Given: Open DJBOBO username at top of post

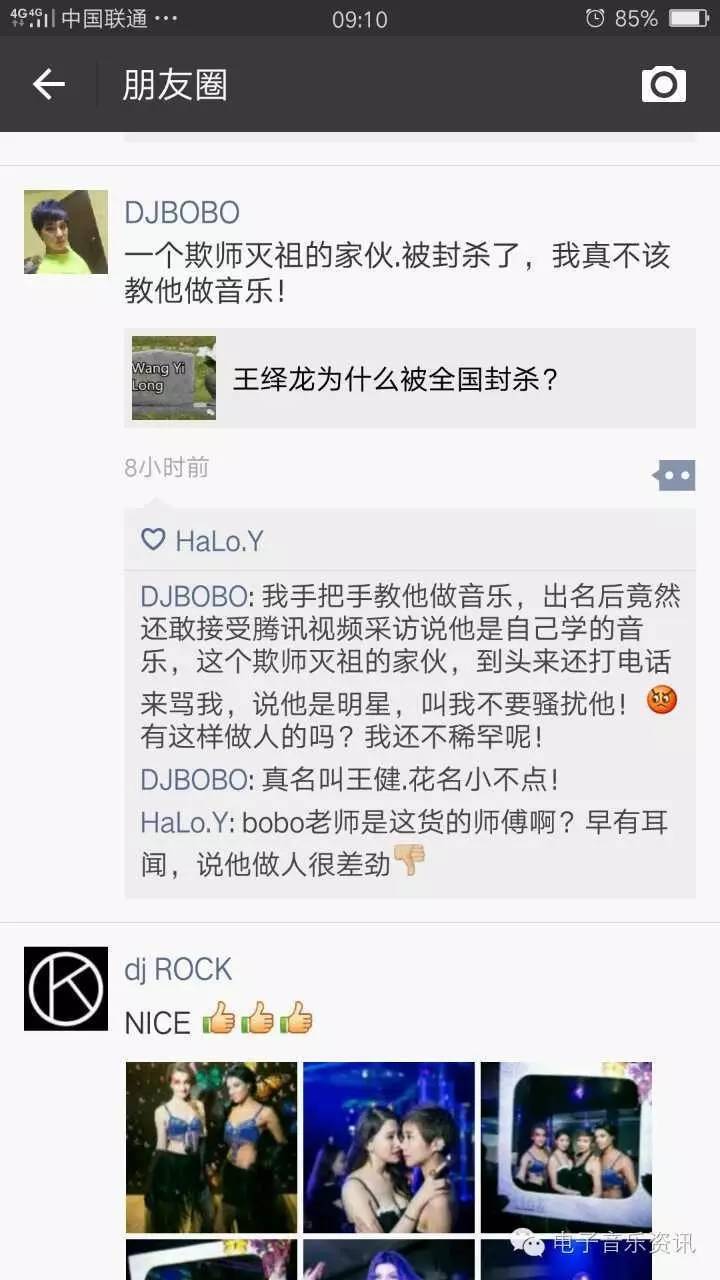Looking at the screenshot, I should (x=182, y=212).
